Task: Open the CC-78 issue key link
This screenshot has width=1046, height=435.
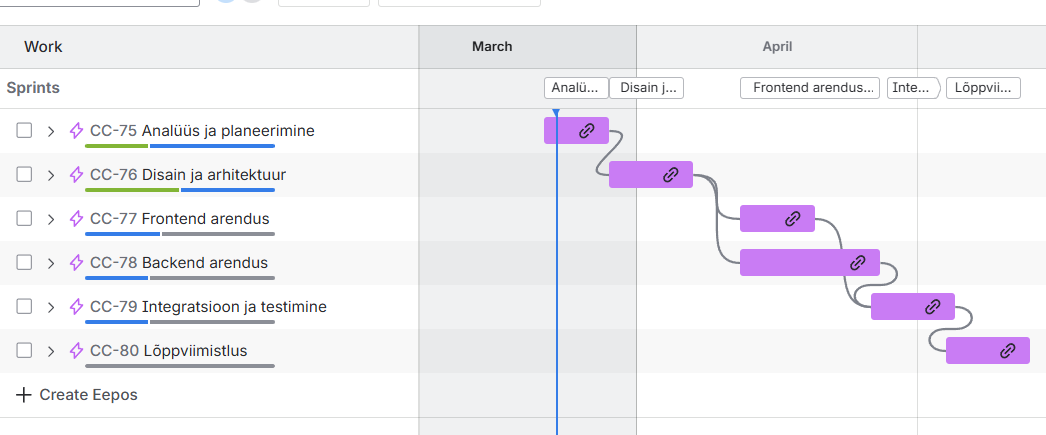Action: tap(113, 263)
